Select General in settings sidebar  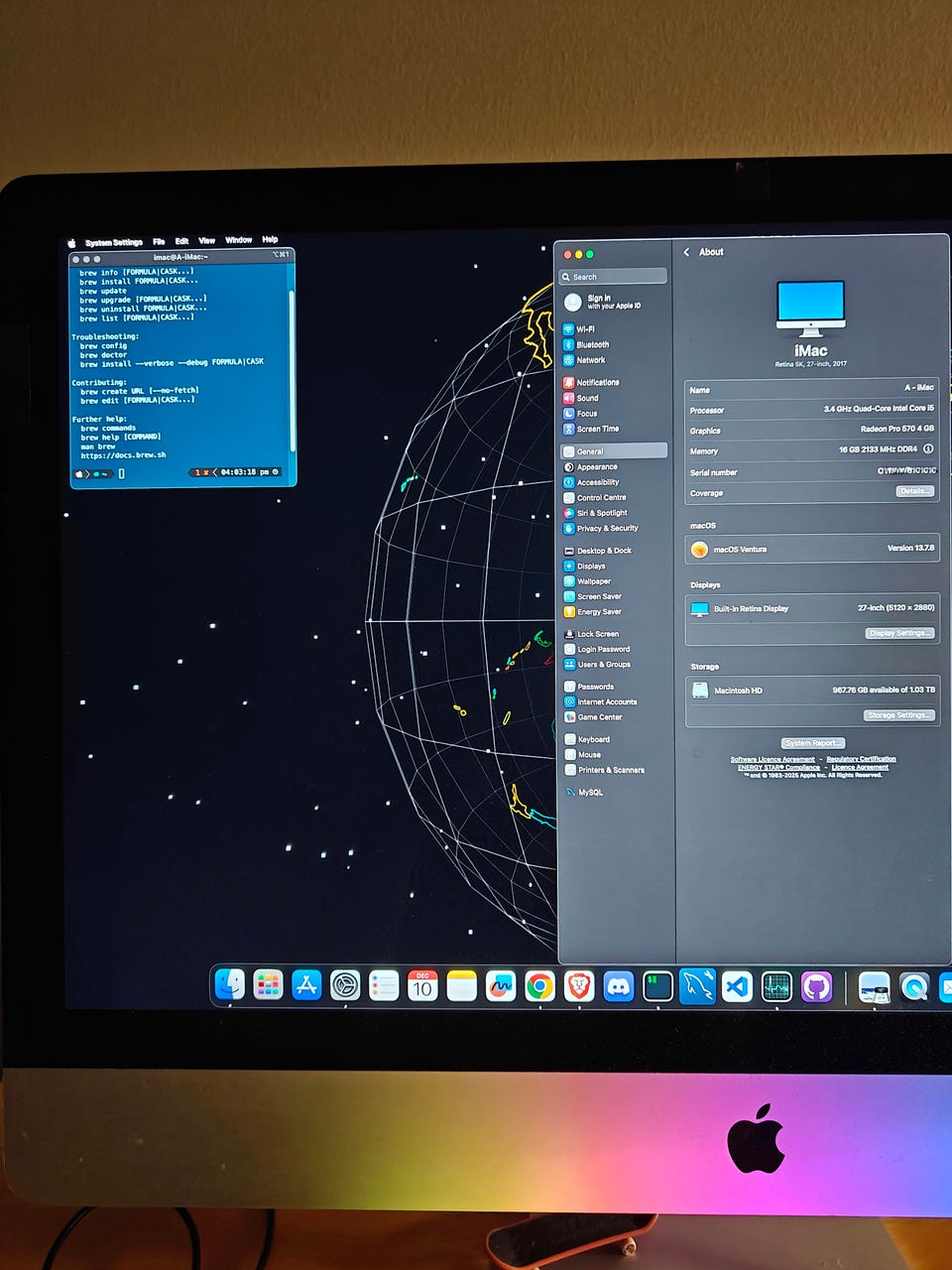[x=613, y=450]
